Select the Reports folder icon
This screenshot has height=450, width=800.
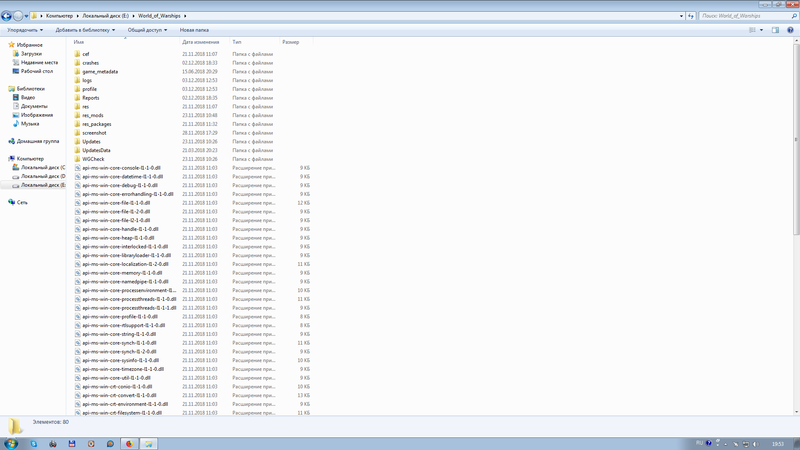[x=78, y=97]
